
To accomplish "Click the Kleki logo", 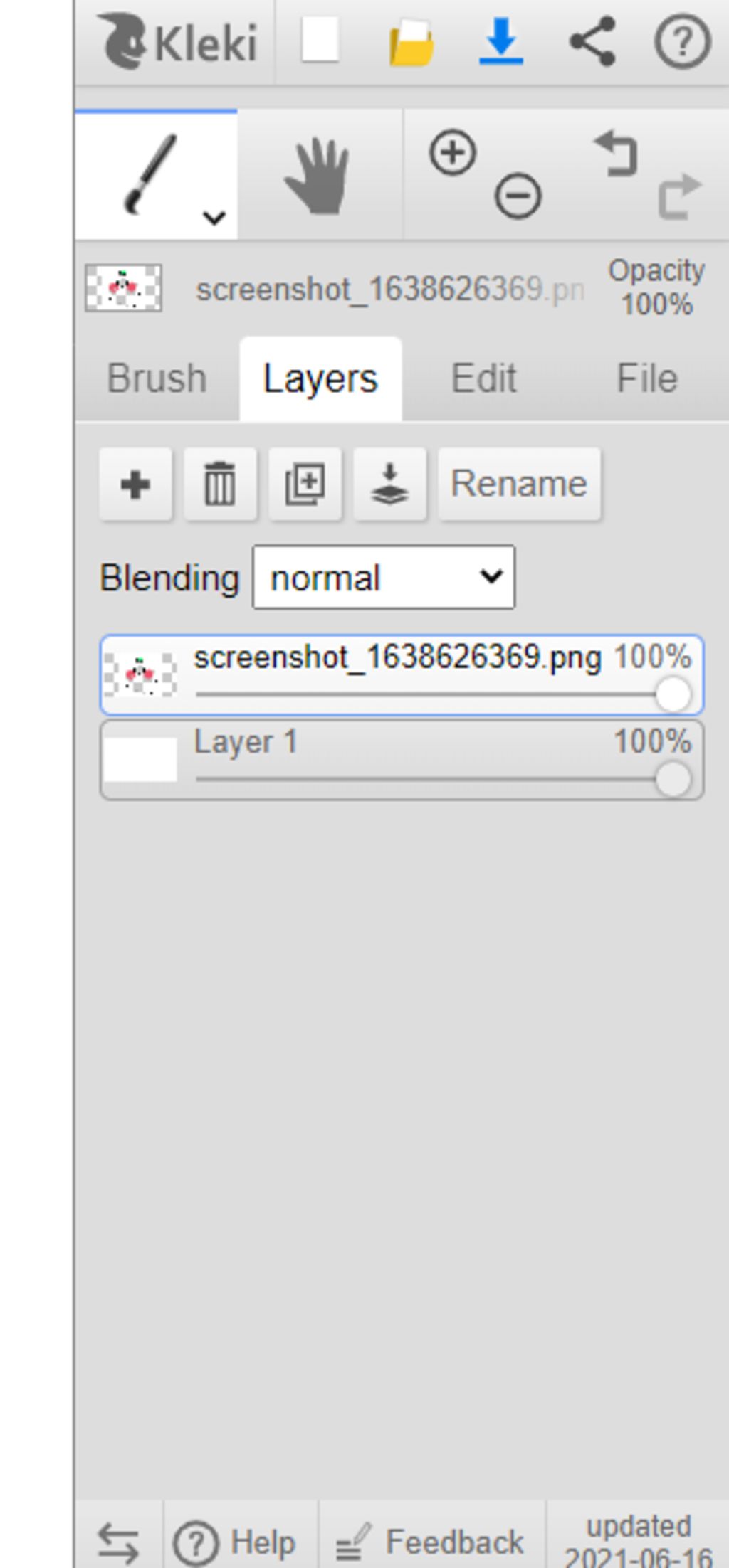I will tap(177, 41).
